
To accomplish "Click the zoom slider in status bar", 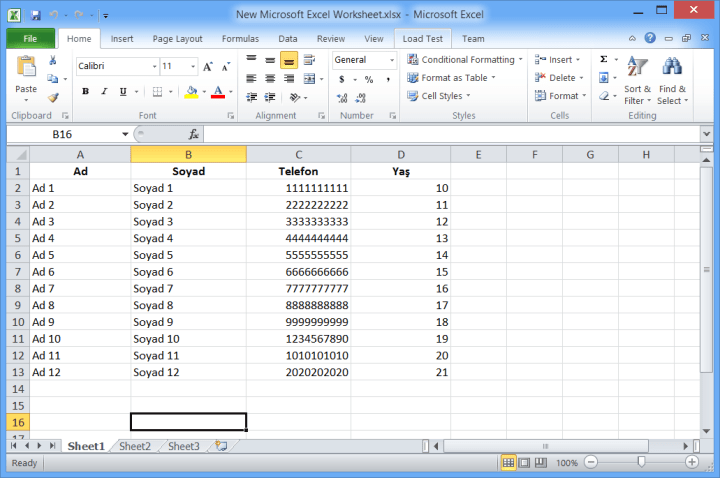I will click(x=640, y=463).
